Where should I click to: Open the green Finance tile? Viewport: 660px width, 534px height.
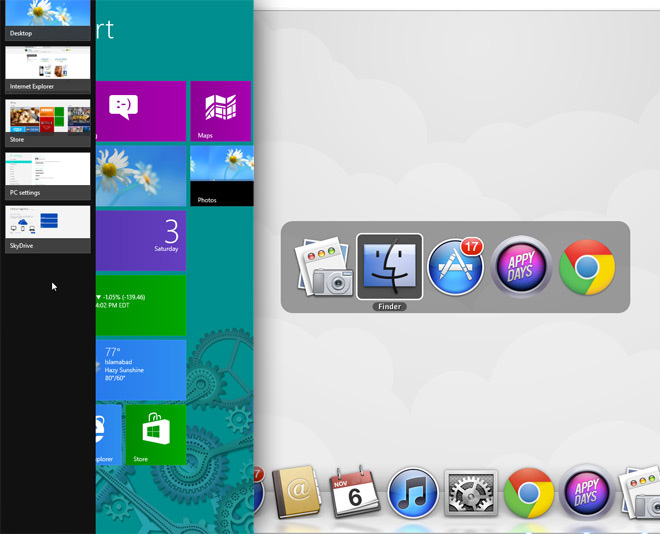(141, 306)
